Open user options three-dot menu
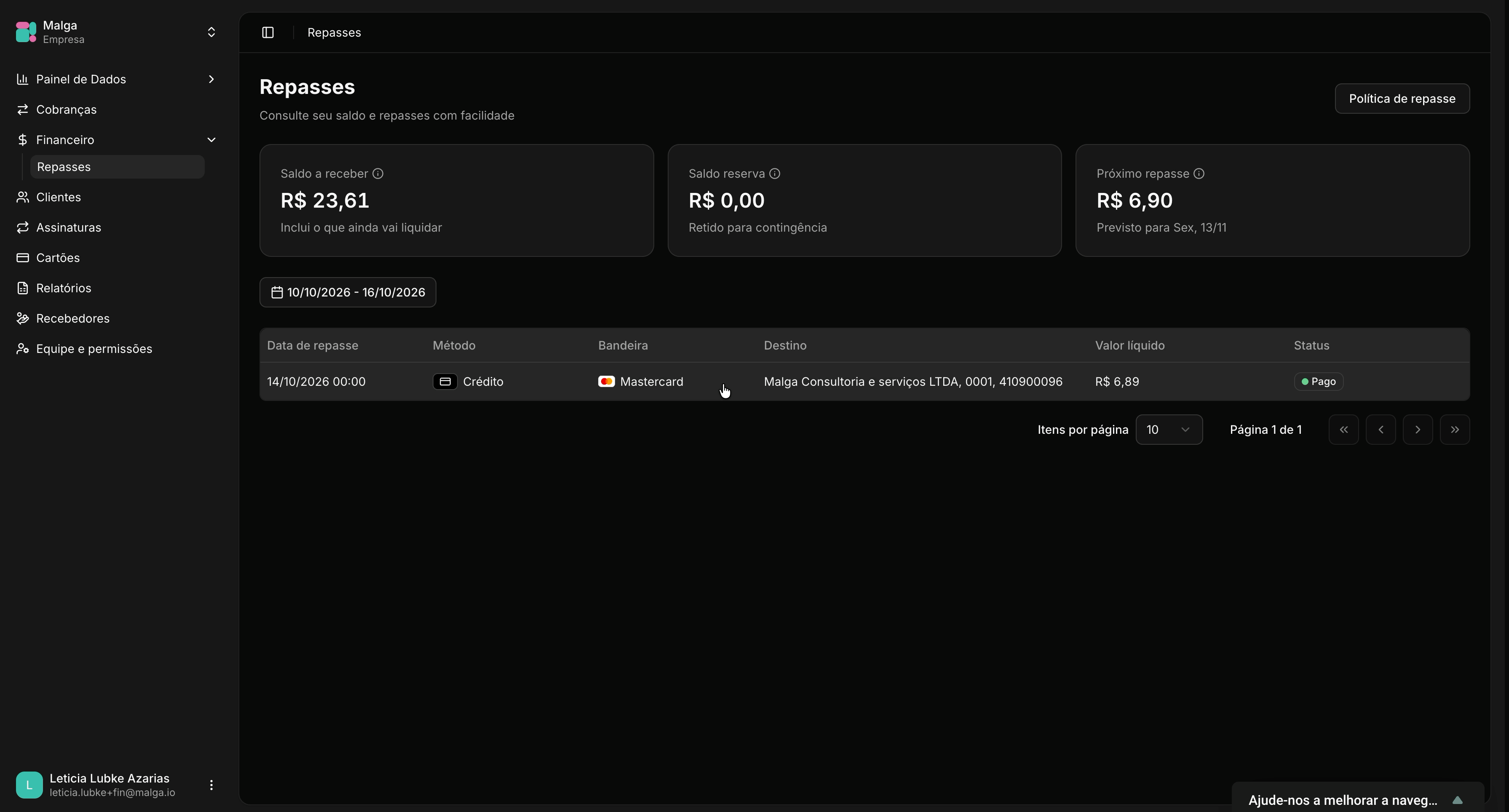 click(211, 785)
